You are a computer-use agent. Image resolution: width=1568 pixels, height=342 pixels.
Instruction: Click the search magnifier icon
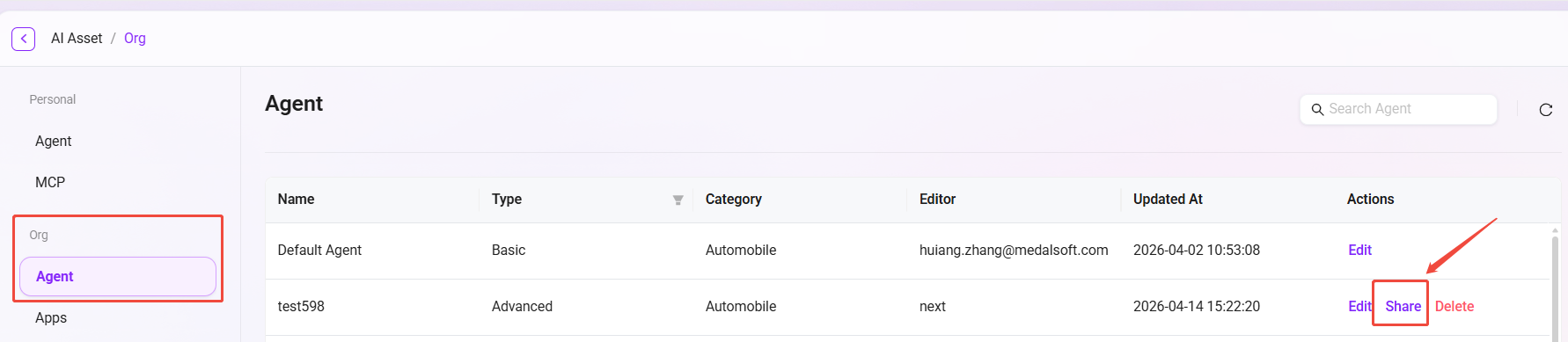click(x=1317, y=110)
